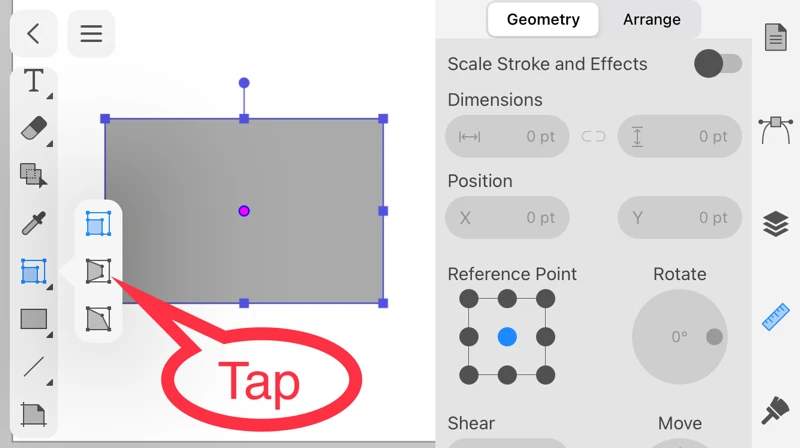Select the Rectangle shape tool
This screenshot has width=800, height=448.
click(34, 319)
